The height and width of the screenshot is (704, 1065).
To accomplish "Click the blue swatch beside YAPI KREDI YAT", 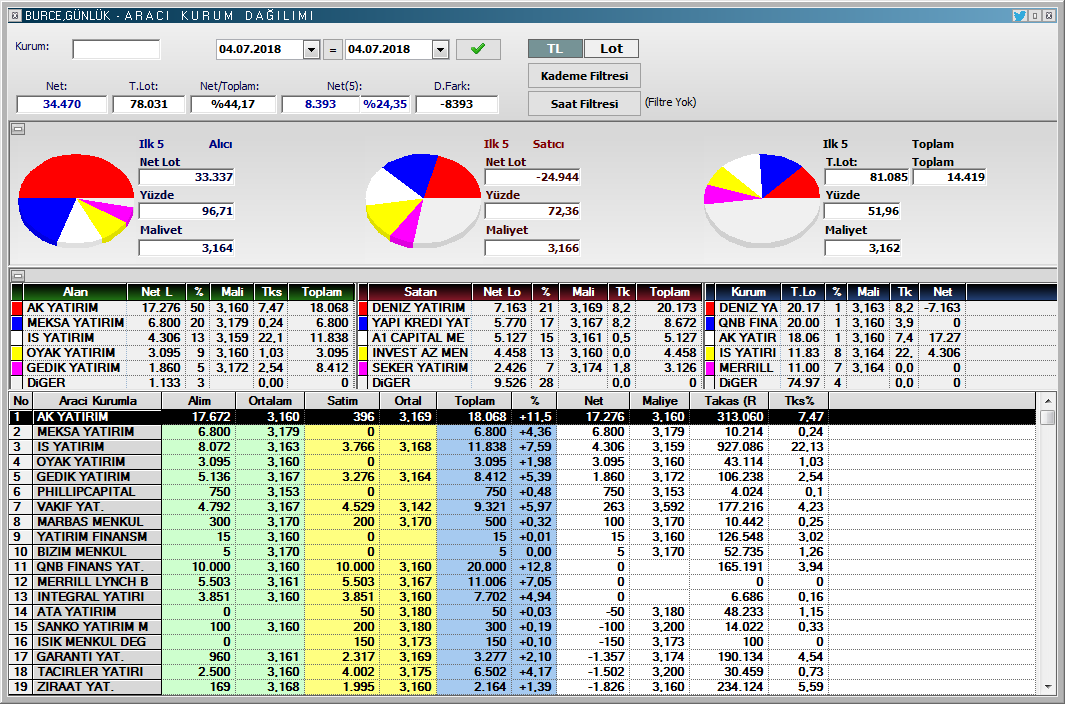I will (x=363, y=323).
